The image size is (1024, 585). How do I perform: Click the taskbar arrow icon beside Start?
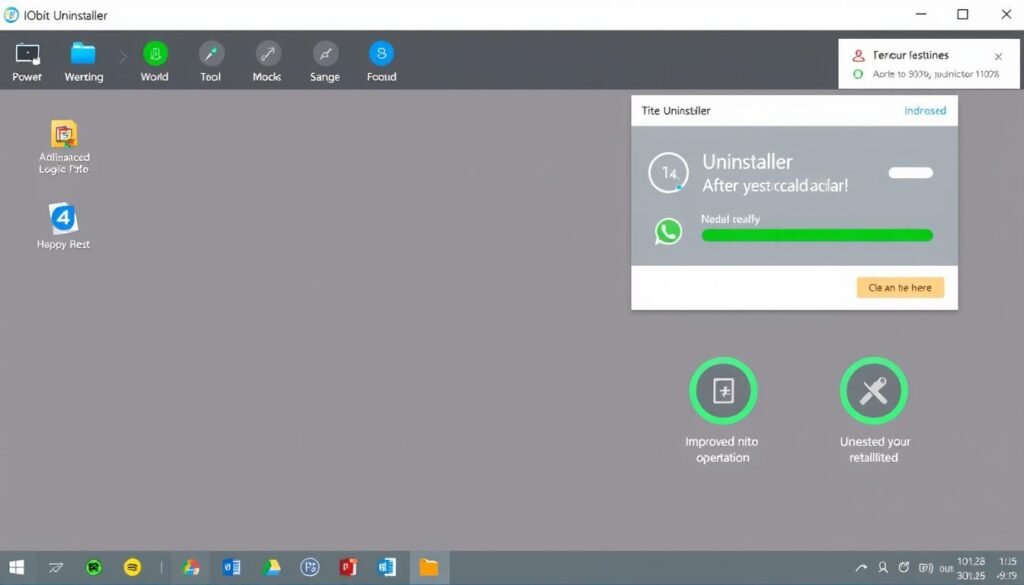(x=56, y=568)
